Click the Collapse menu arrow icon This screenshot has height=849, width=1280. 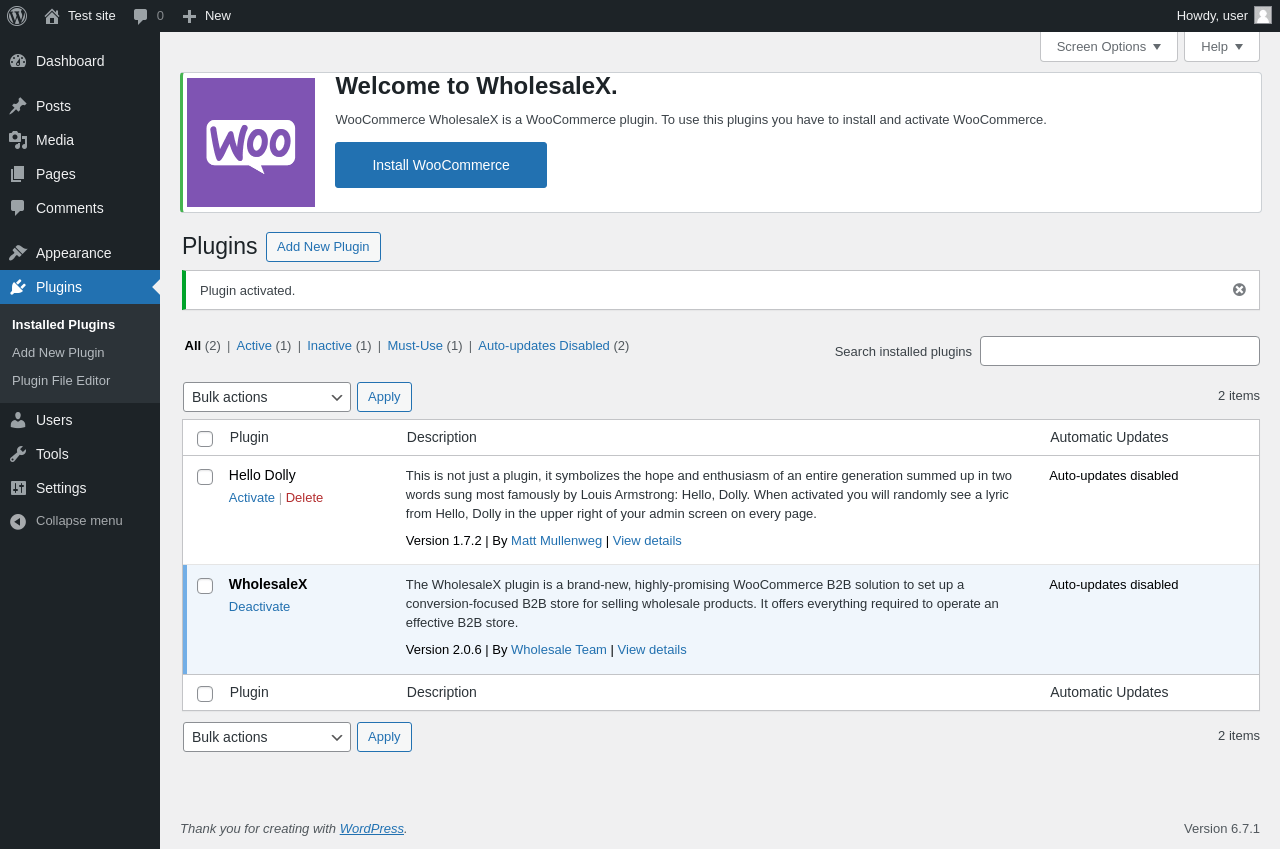[x=18, y=521]
